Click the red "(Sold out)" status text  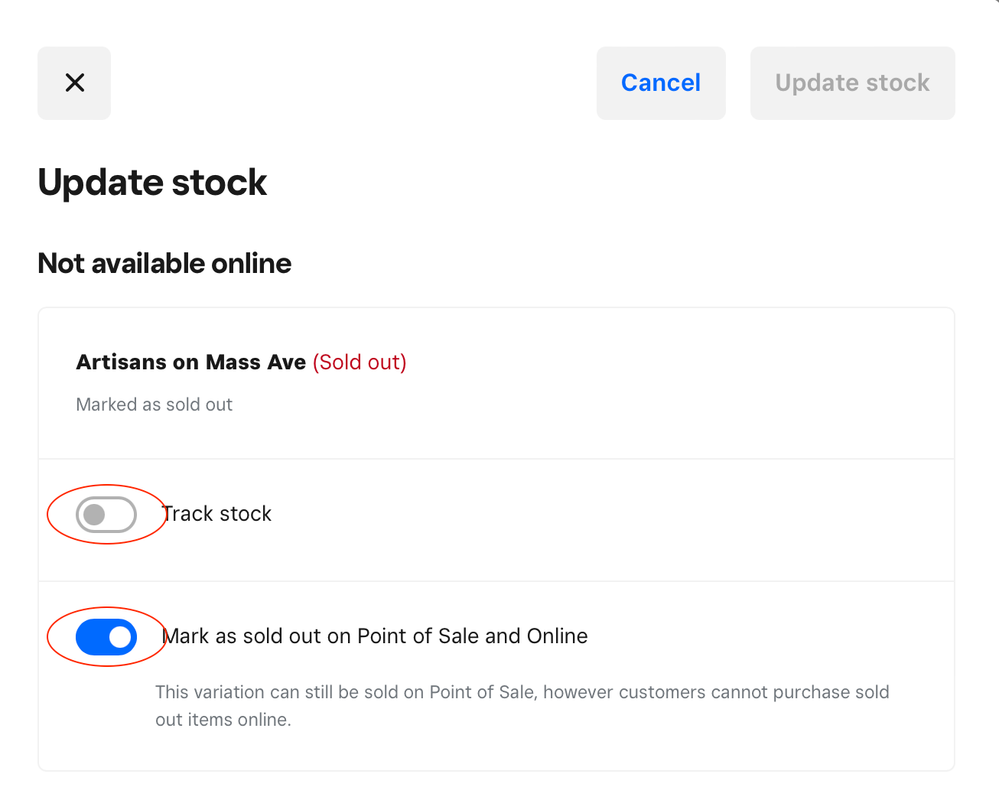pyautogui.click(x=360, y=362)
